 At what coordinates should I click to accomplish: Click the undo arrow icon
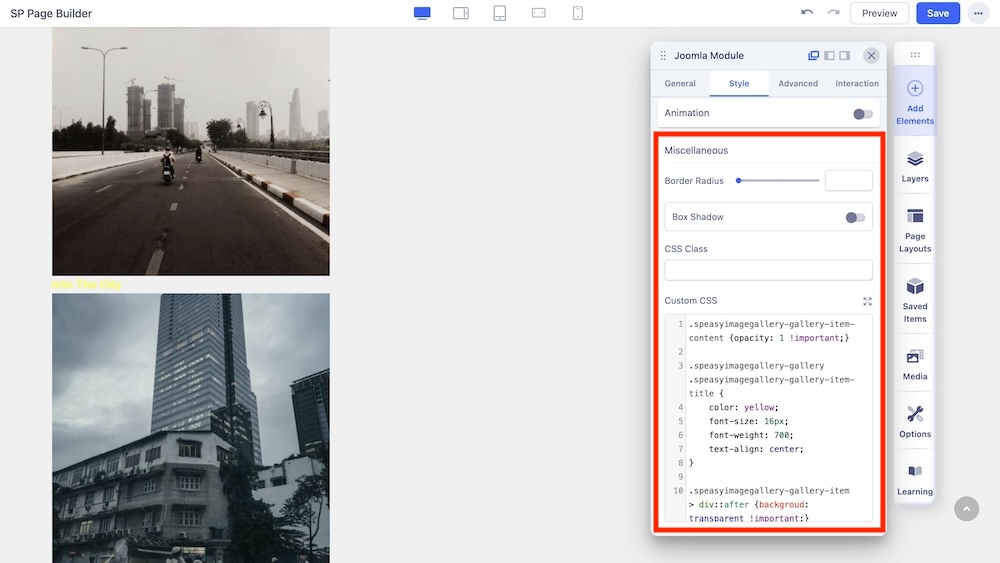click(x=807, y=13)
